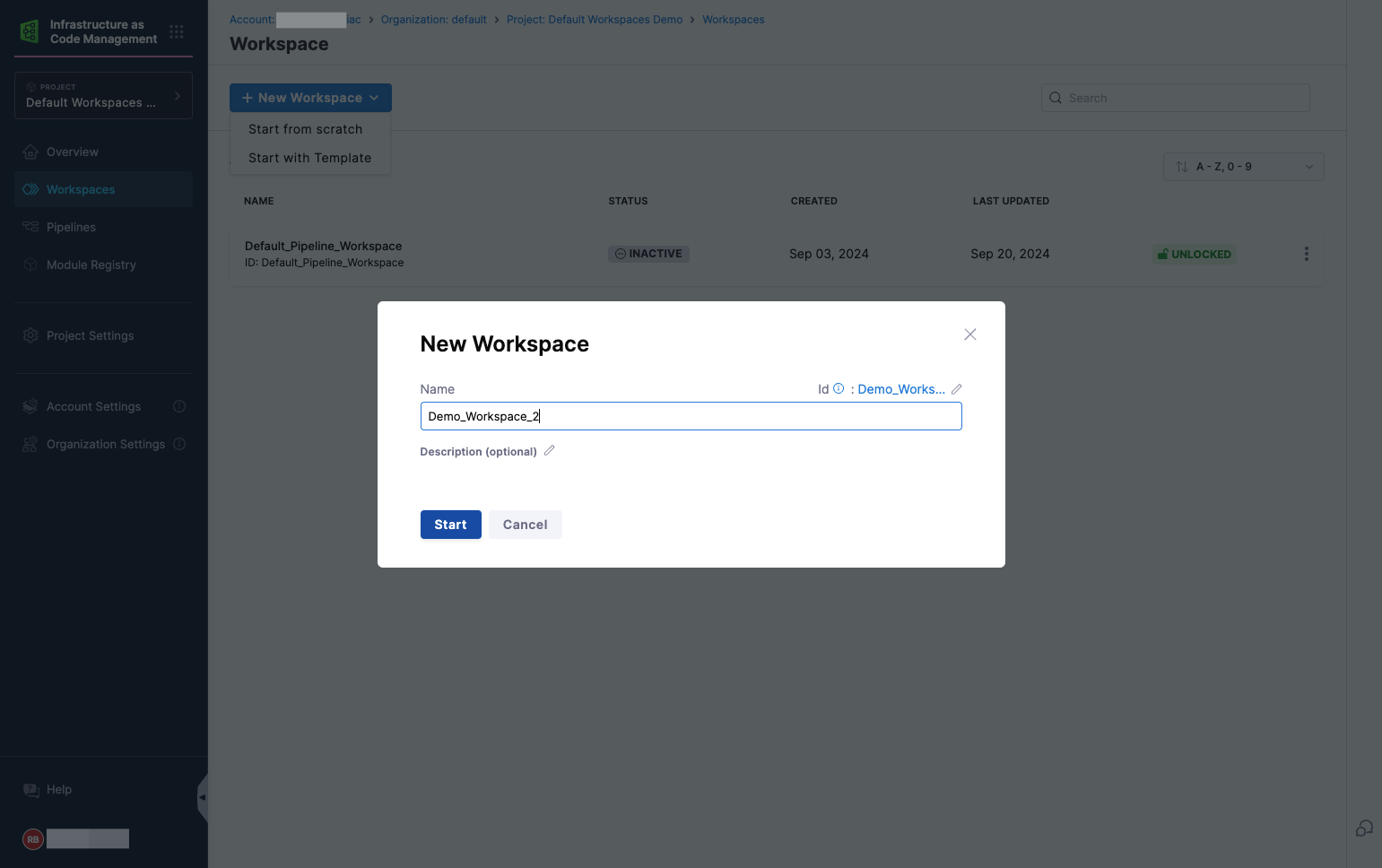The width and height of the screenshot is (1382, 868).
Task: Open the A - Z, 0 - 9 sort dropdown
Action: click(1243, 167)
